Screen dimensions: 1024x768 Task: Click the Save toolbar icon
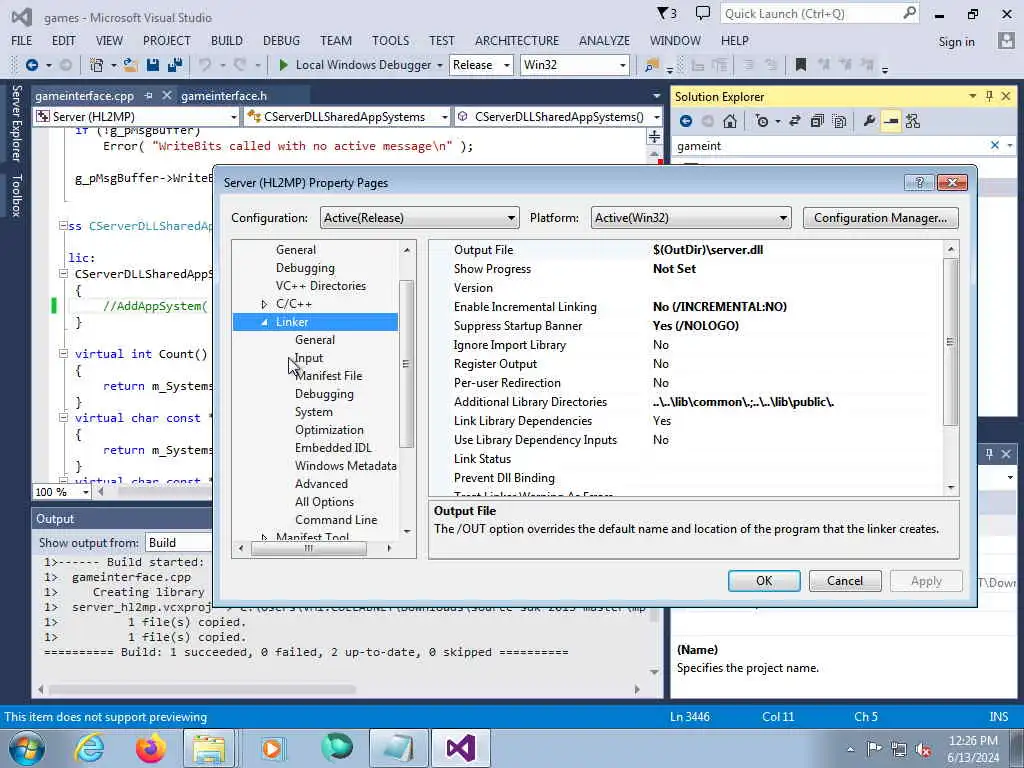click(x=153, y=65)
